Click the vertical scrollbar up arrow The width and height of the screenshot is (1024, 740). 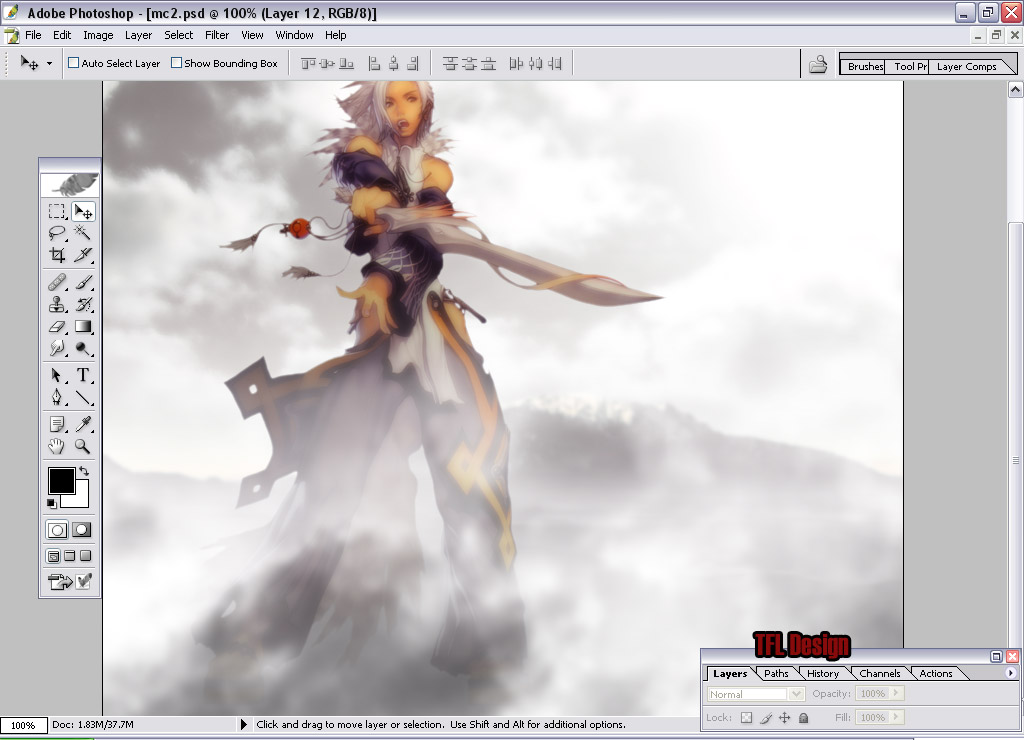1016,89
